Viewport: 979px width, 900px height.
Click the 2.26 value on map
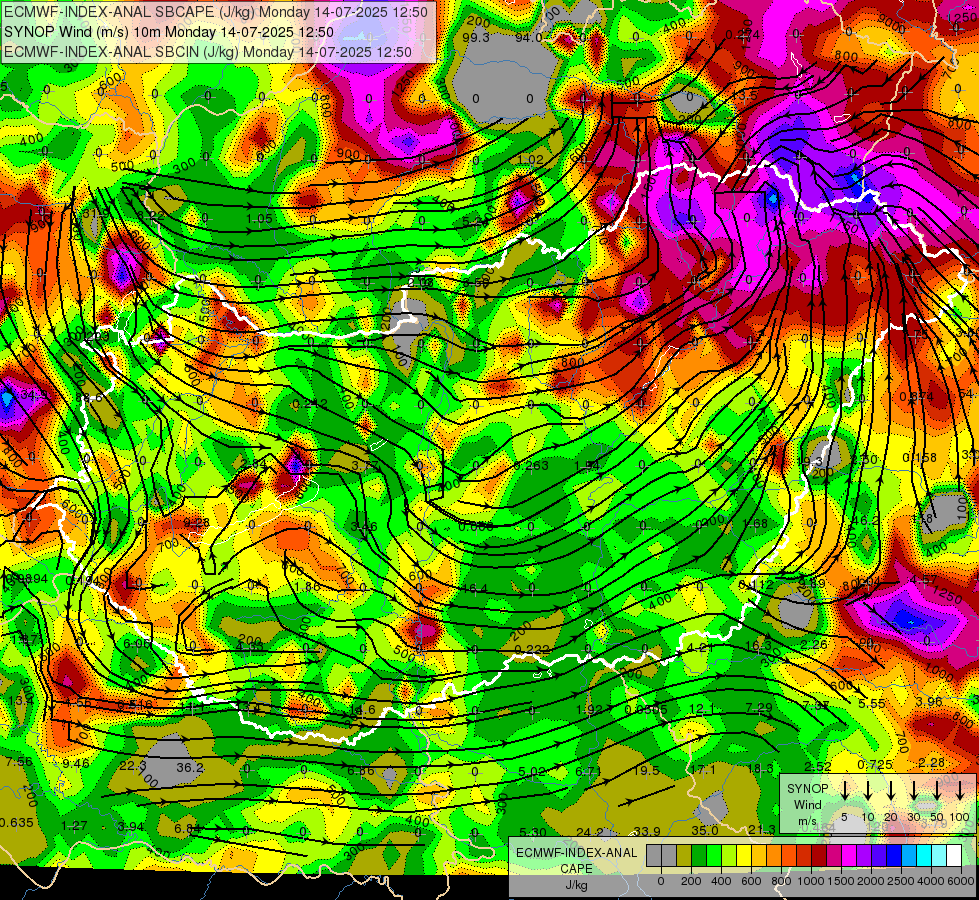pos(814,645)
